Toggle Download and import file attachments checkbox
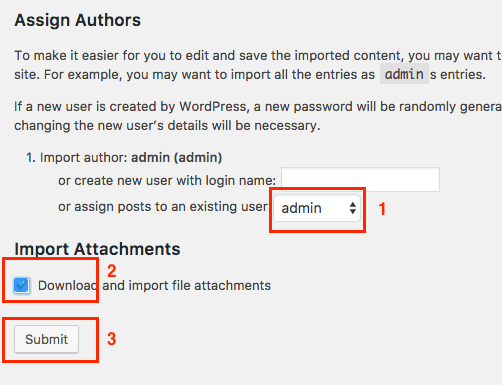Viewport: 502px width, 385px height. click(22, 285)
